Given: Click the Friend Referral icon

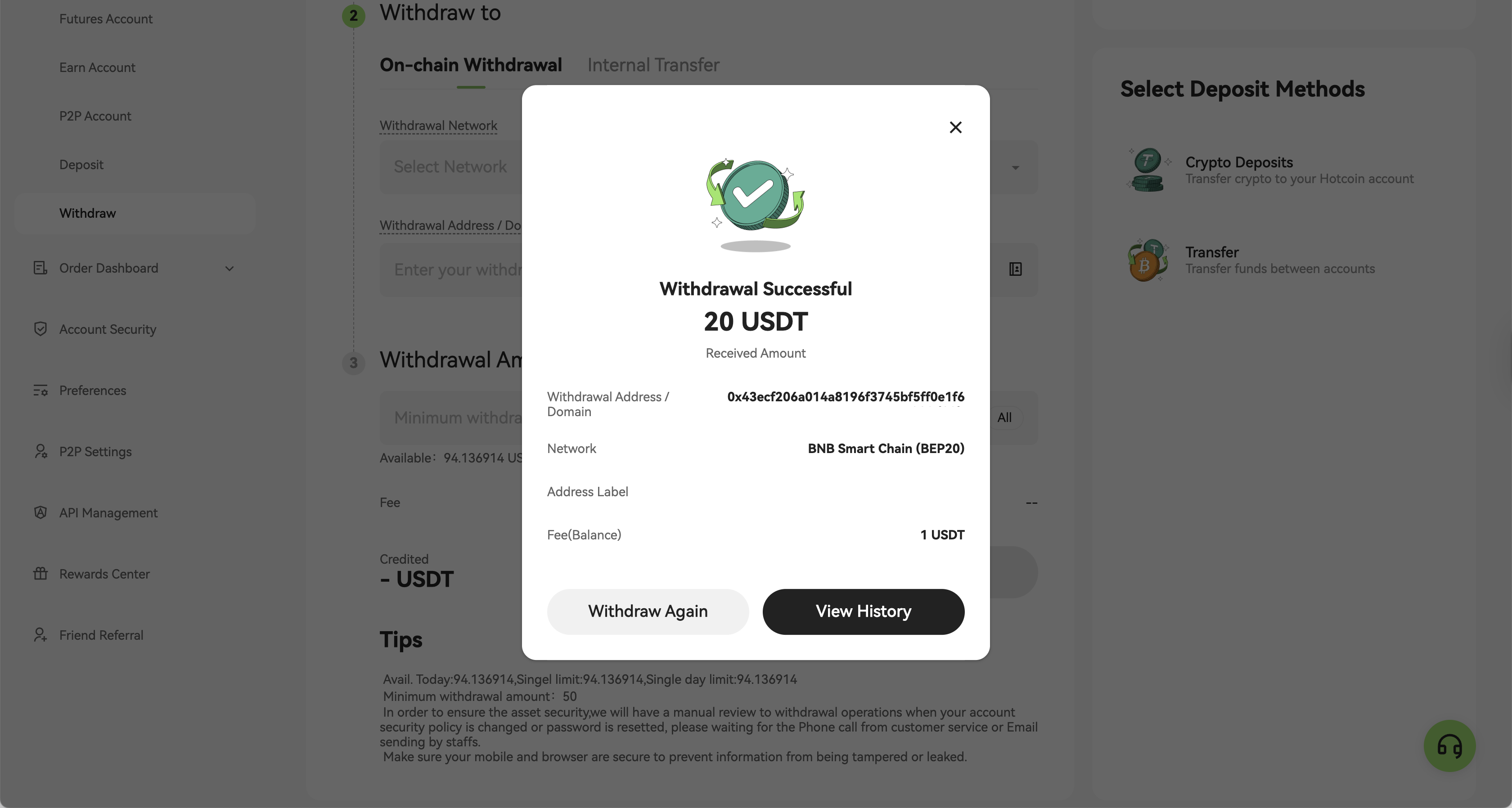Looking at the screenshot, I should (x=40, y=635).
